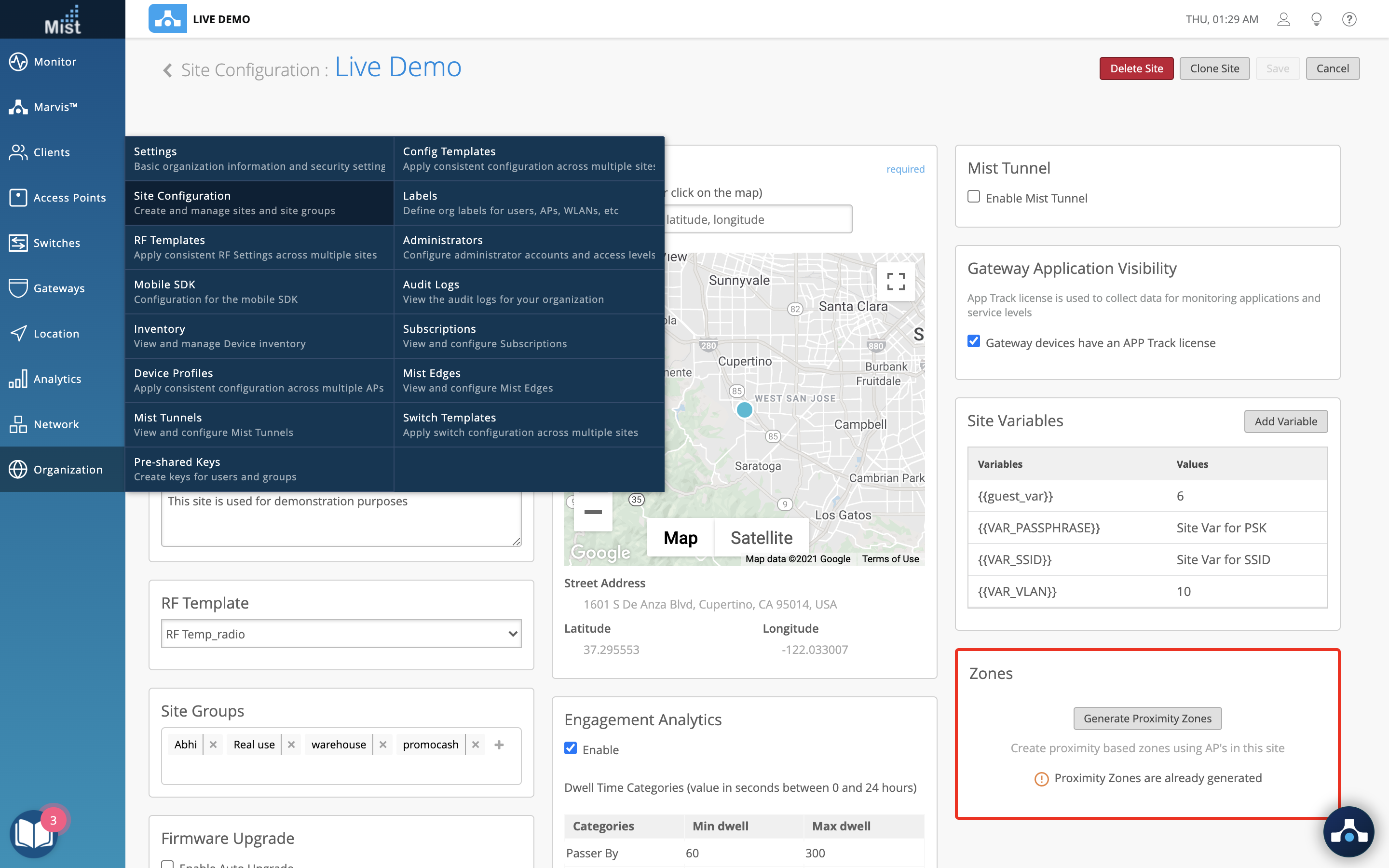Open the Gateways section icon

pyautogui.click(x=18, y=288)
